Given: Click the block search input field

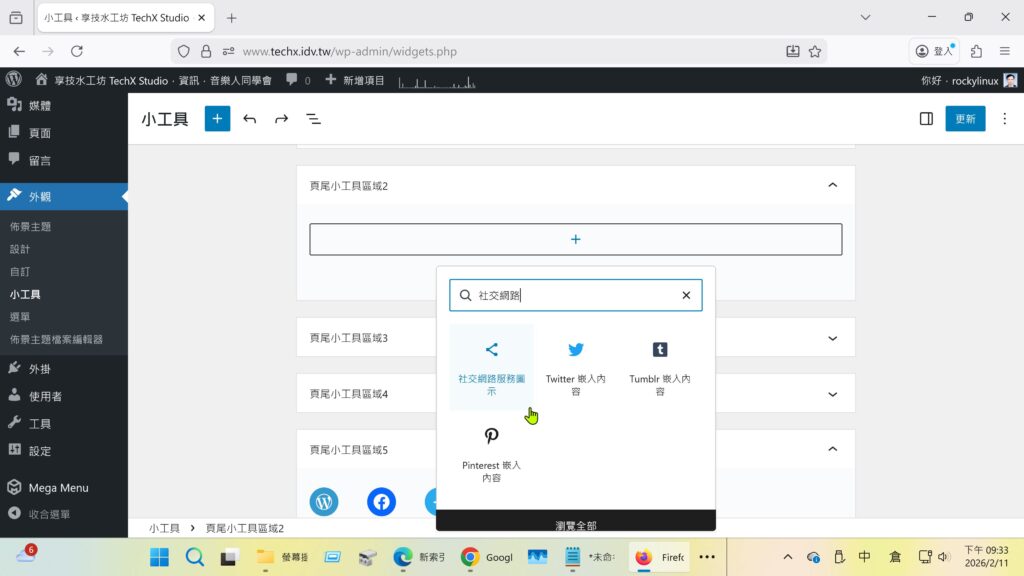Looking at the screenshot, I should point(575,295).
